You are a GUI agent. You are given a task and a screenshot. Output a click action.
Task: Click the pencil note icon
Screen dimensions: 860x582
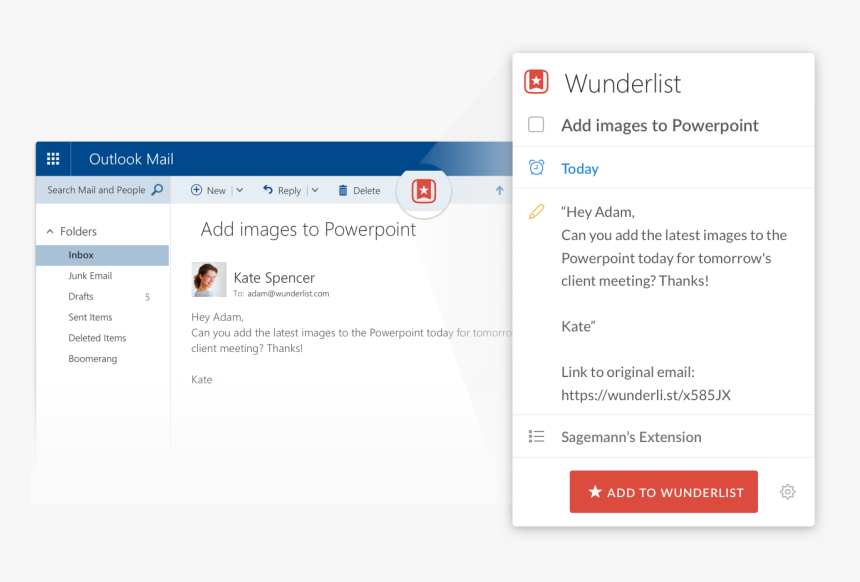[x=536, y=211]
